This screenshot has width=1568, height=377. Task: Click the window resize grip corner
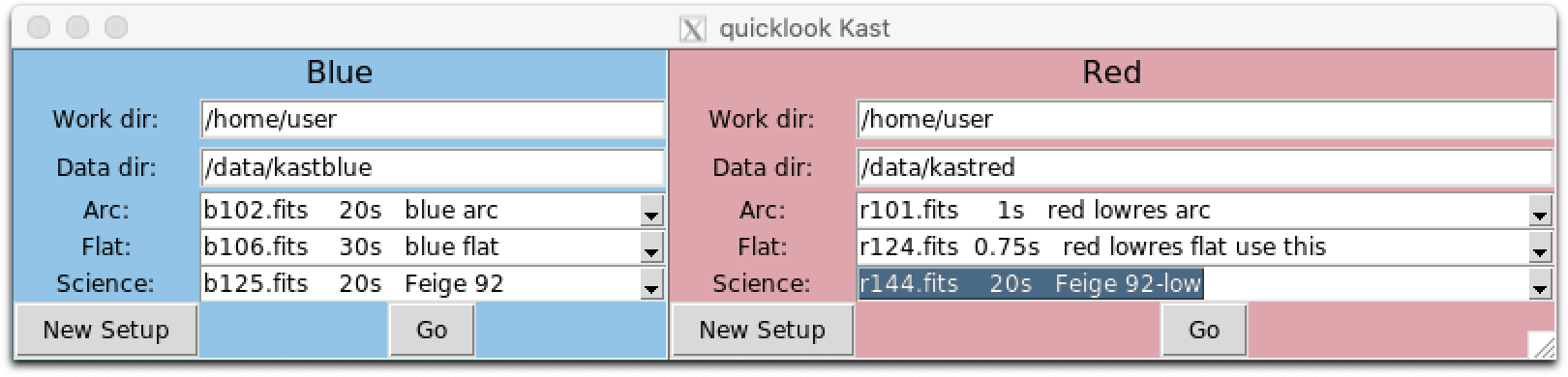(1541, 345)
